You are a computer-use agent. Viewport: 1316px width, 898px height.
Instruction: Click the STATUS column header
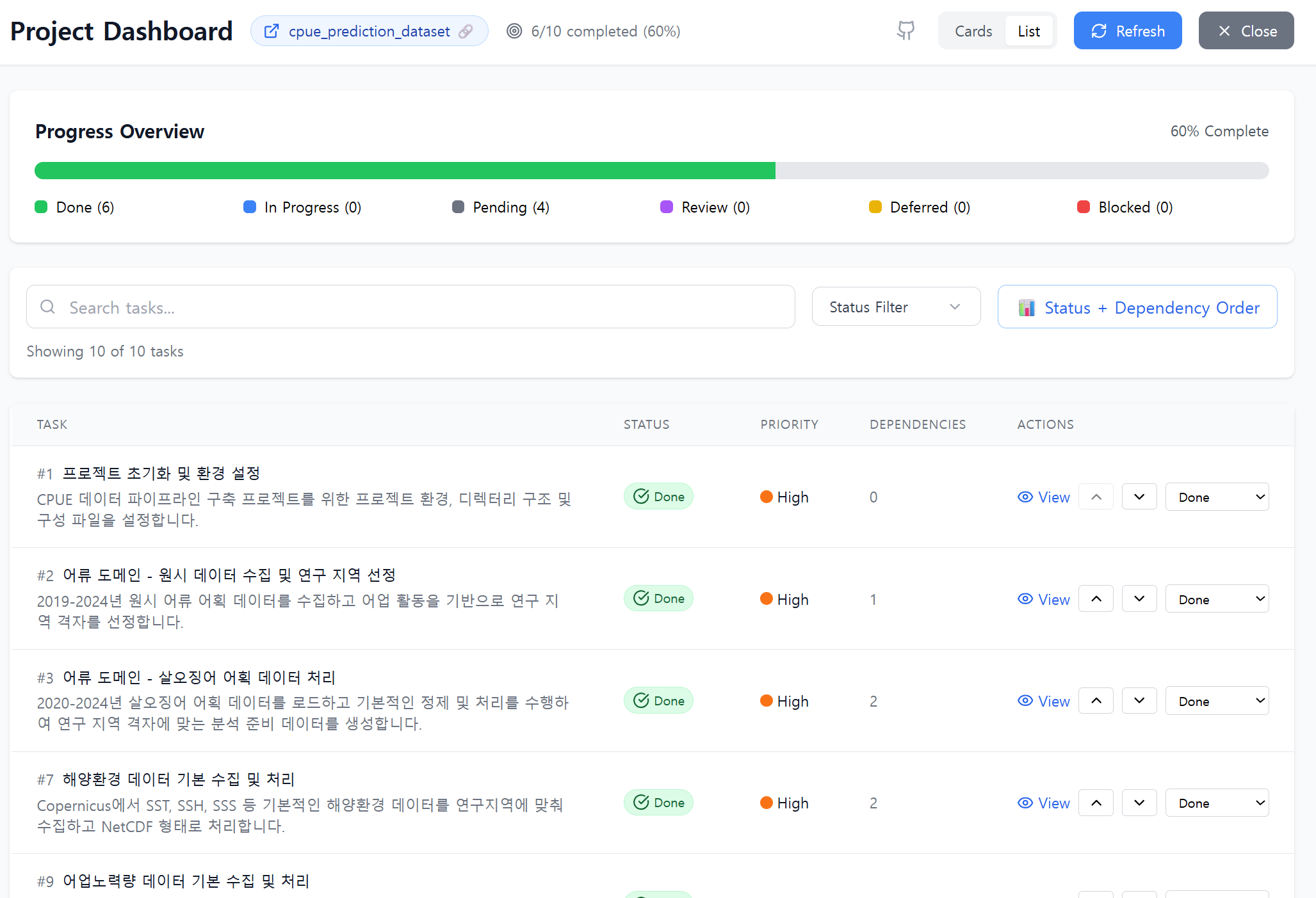(x=646, y=424)
